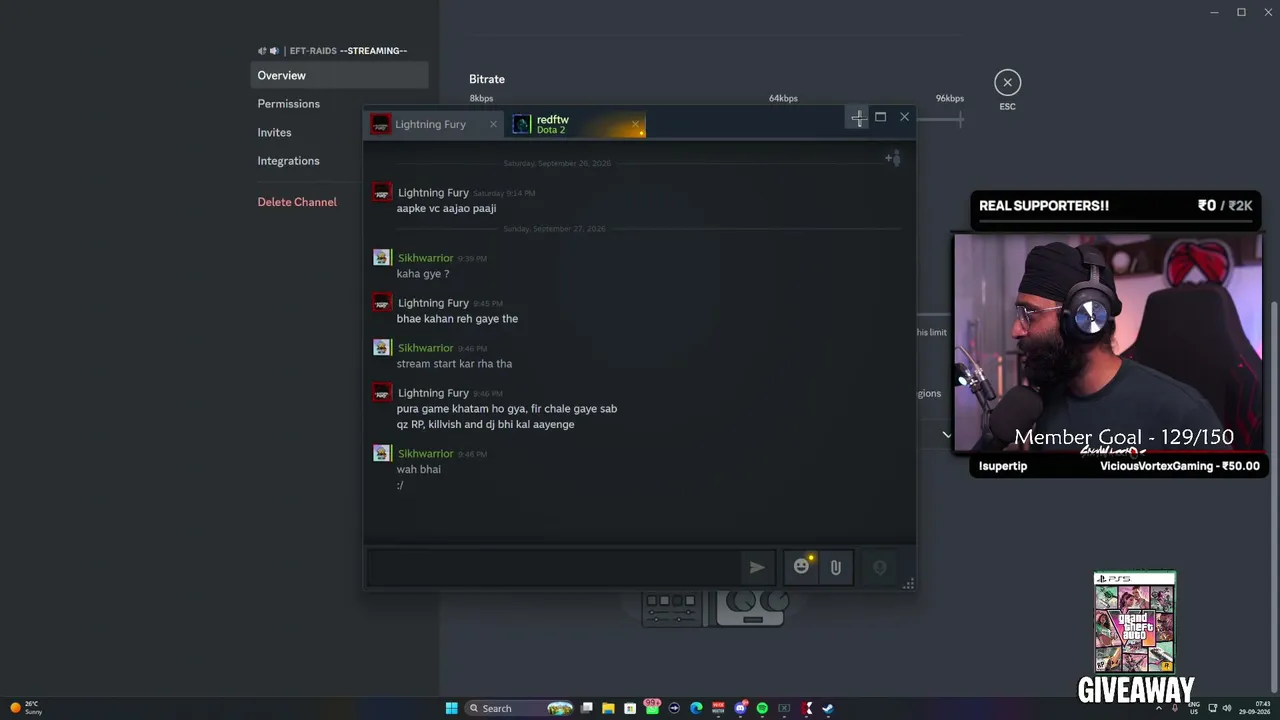Image resolution: width=1280 pixels, height=720 pixels.
Task: Click Lightning Fury name above 'aapke vc aajao paaji'
Action: [x=433, y=192]
